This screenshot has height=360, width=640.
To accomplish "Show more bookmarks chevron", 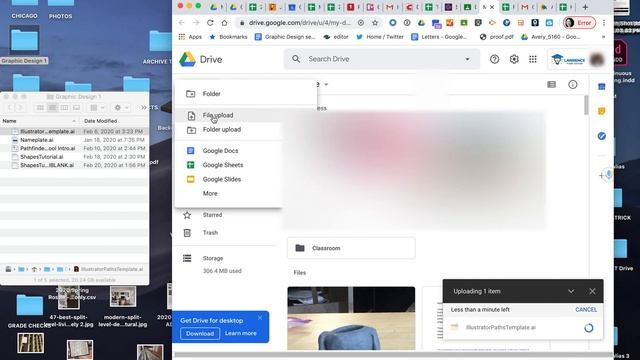I will (x=604, y=37).
